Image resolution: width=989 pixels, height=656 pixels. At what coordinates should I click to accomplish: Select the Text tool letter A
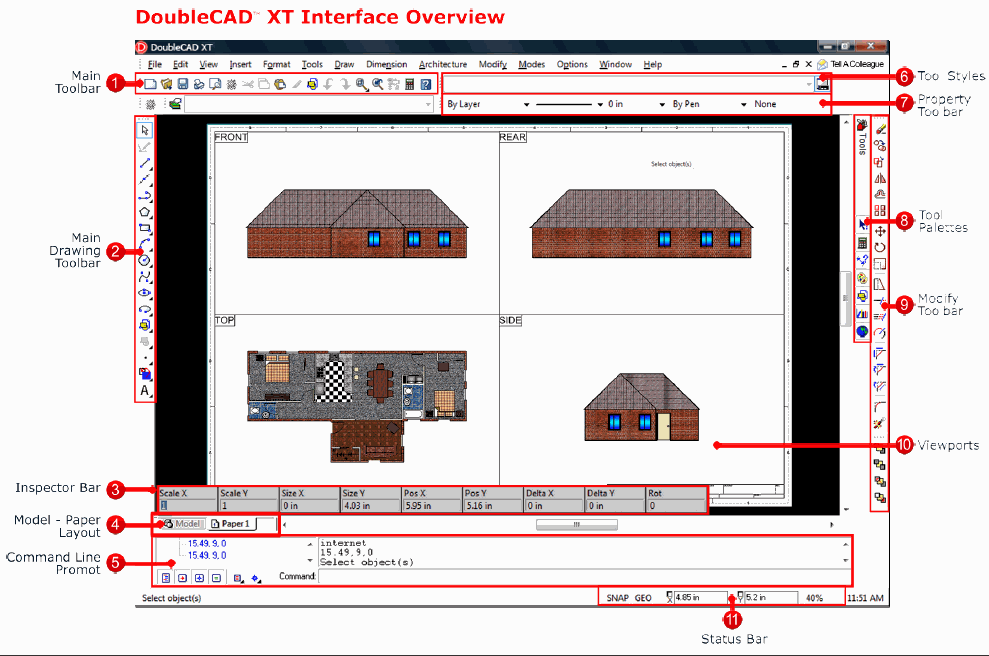coord(145,390)
